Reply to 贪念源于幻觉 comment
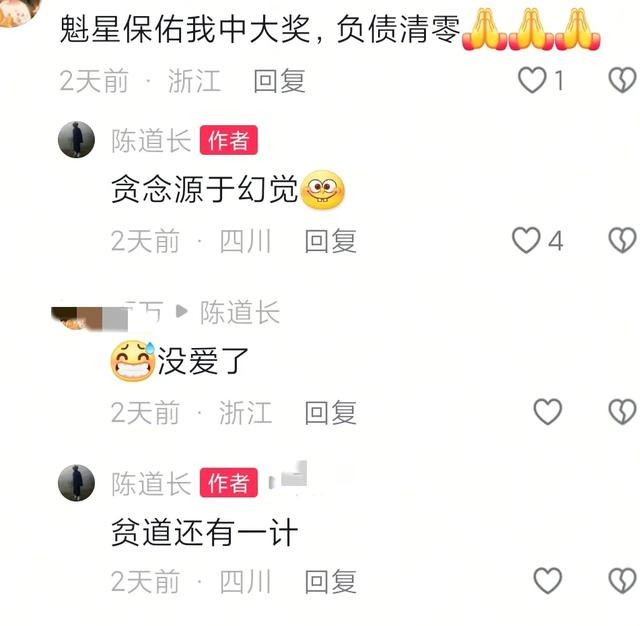The height and width of the screenshot is (626, 640). [331, 241]
